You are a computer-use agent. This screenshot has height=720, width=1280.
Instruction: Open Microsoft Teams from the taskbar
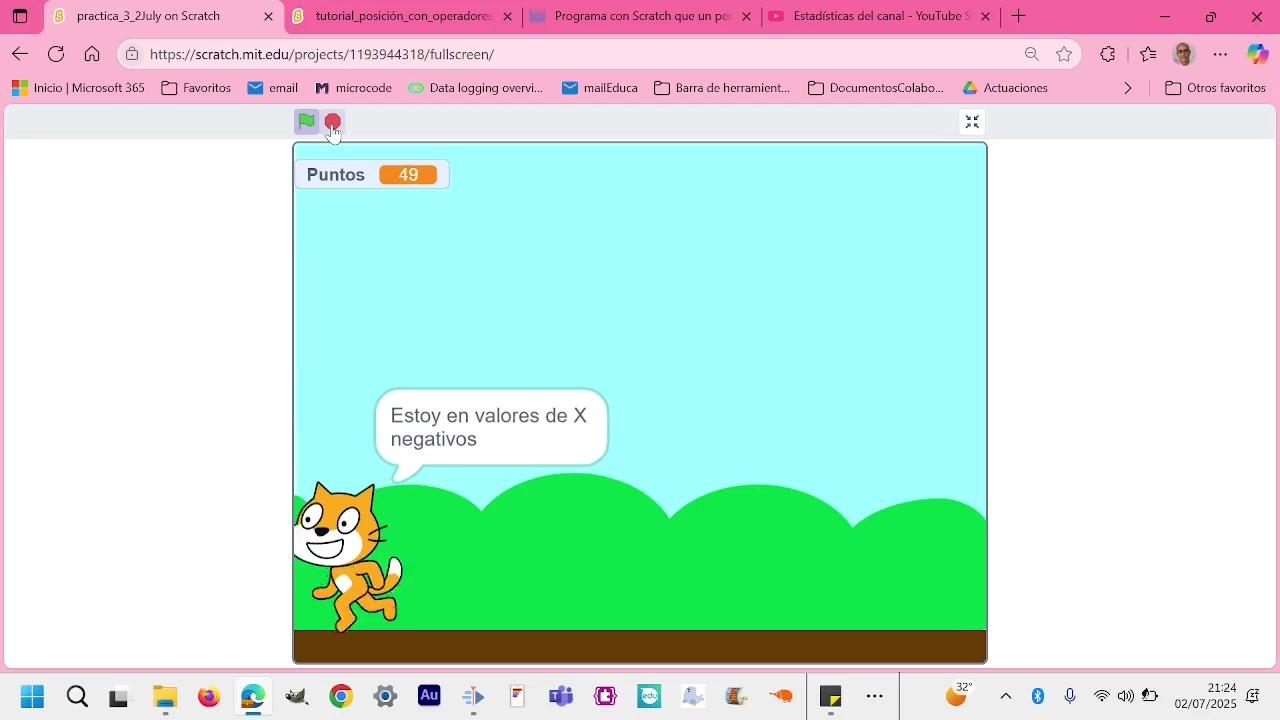tap(561, 696)
